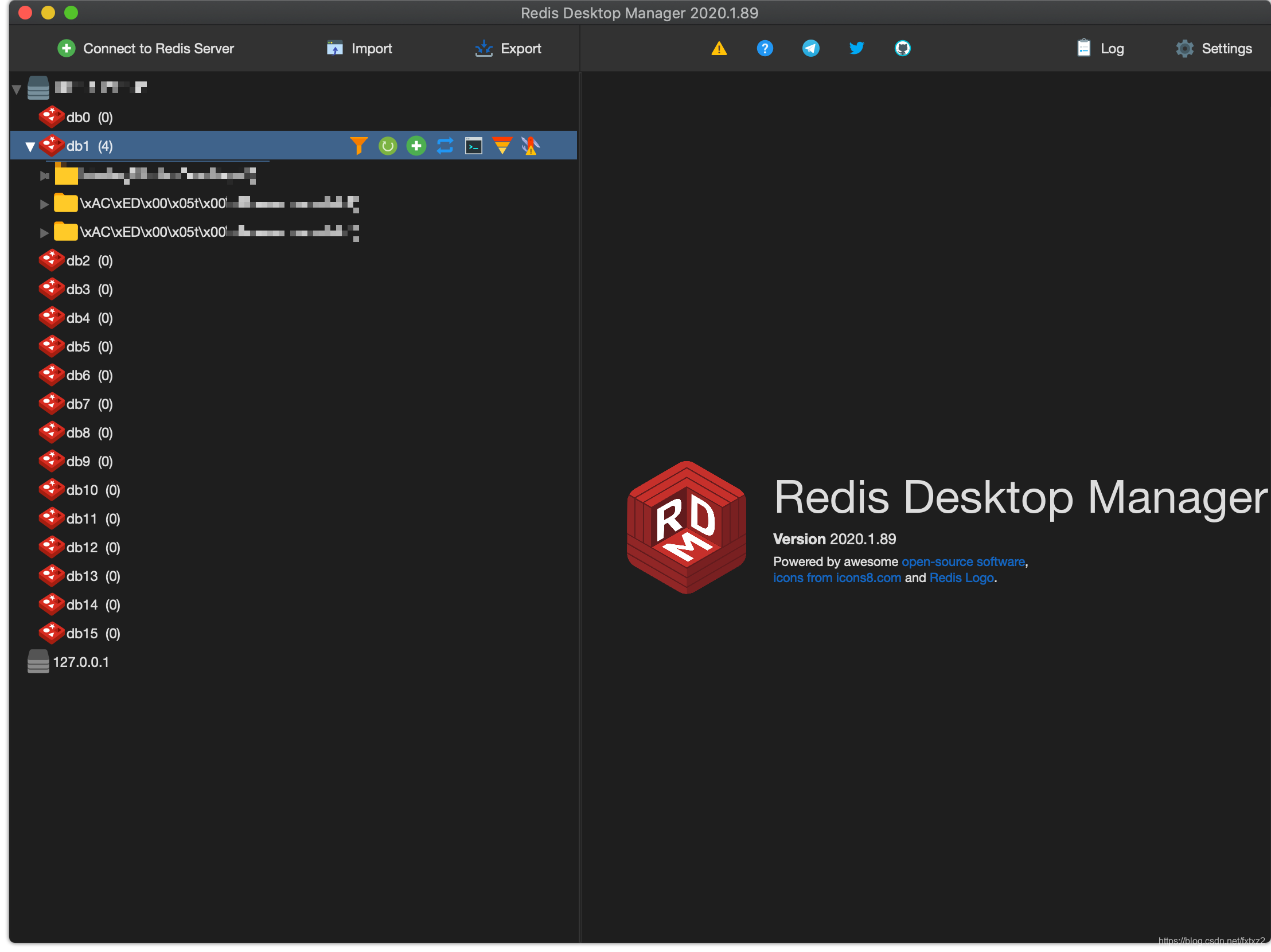This screenshot has width=1271, height=952.
Task: Click the Redis cube icon beside db15
Action: coord(51,633)
